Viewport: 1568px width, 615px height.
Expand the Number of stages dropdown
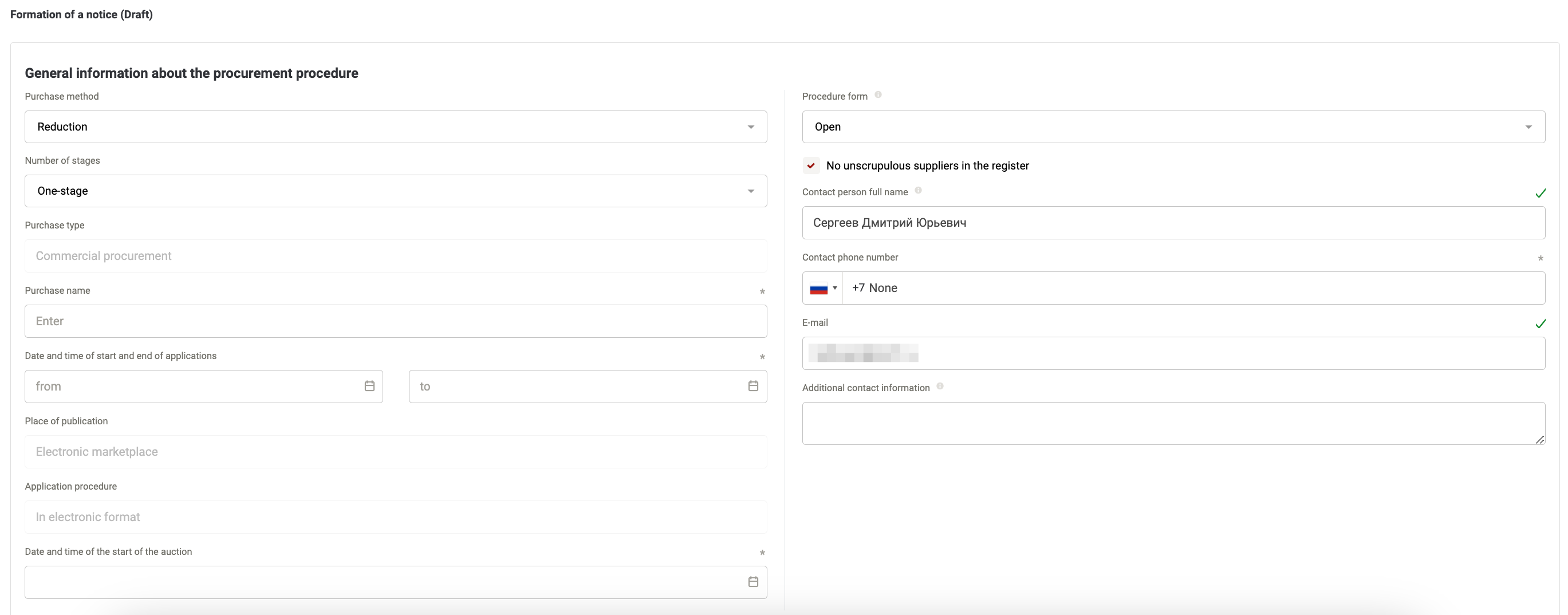point(396,191)
